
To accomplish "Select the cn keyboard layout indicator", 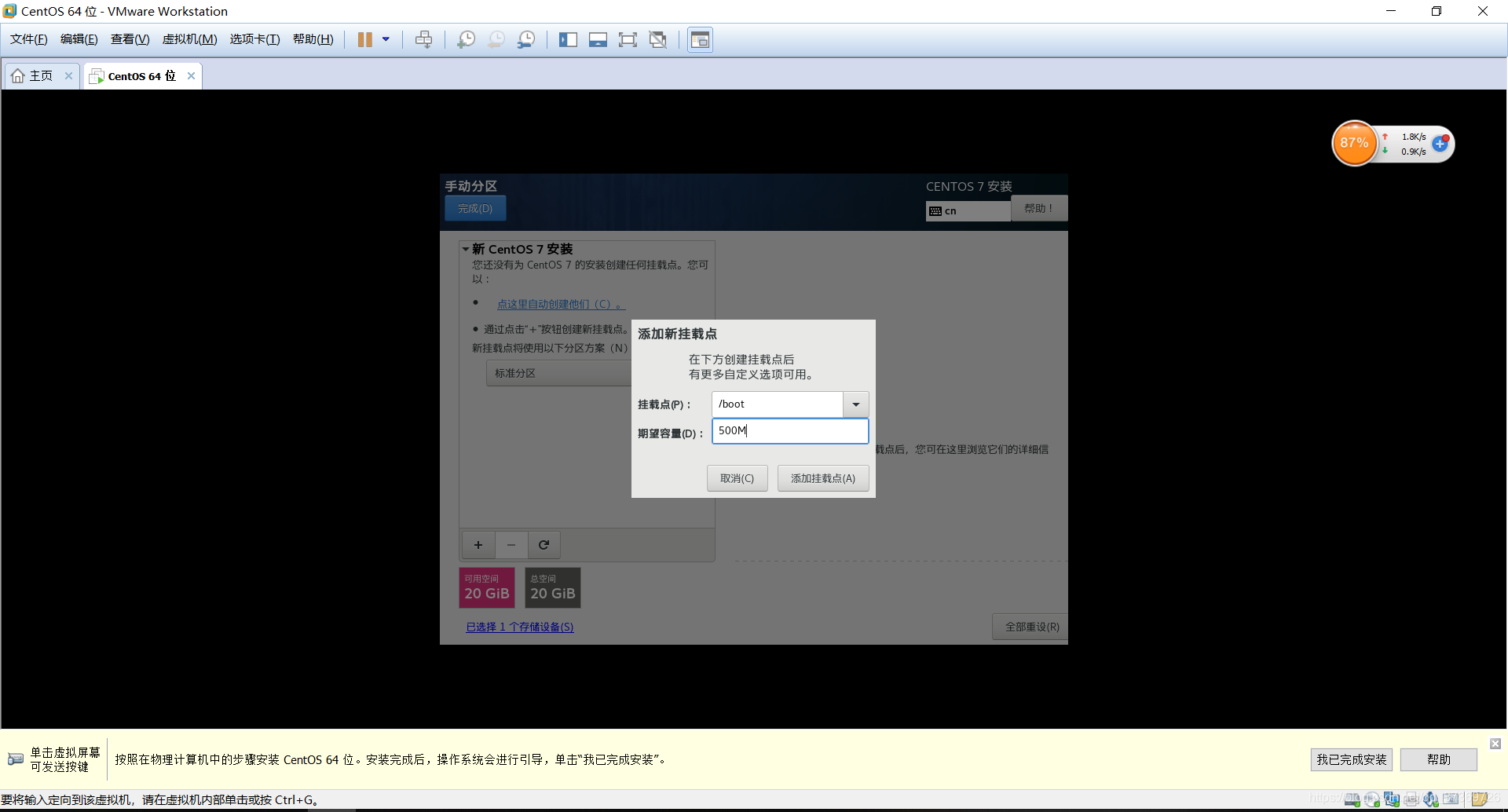I will [968, 210].
